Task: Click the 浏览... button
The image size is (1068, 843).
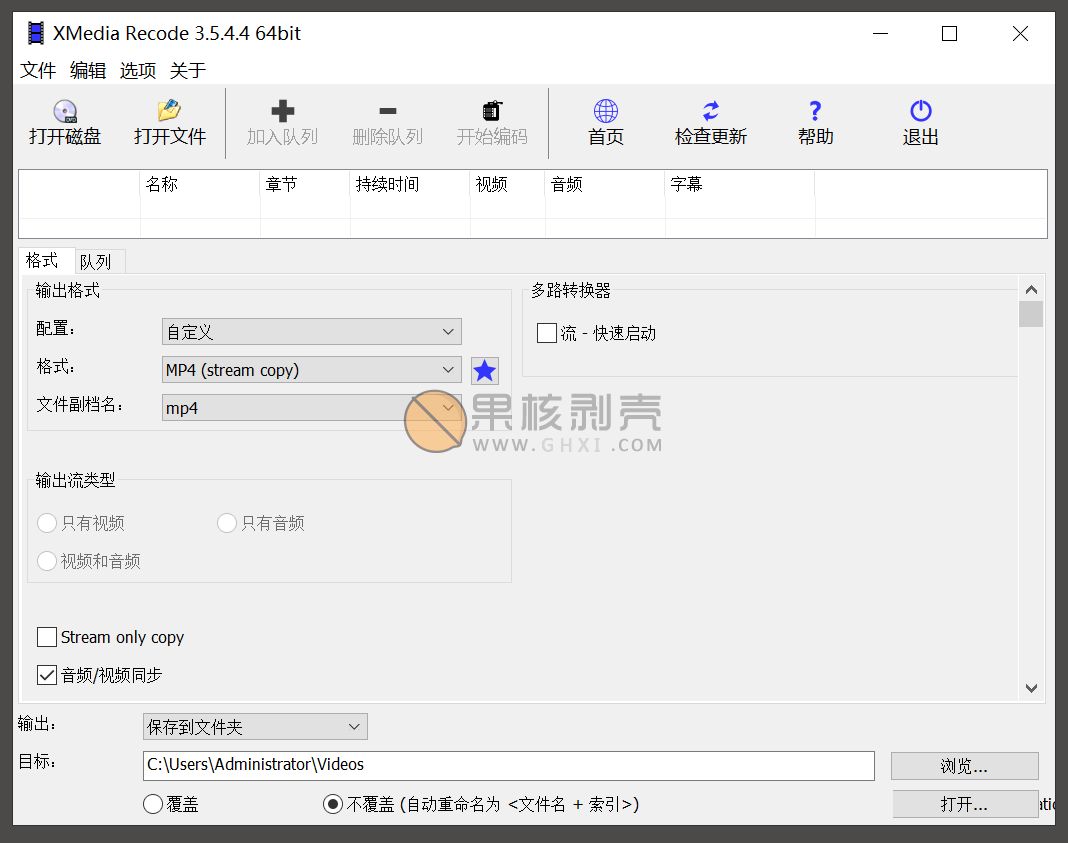Action: point(964,765)
